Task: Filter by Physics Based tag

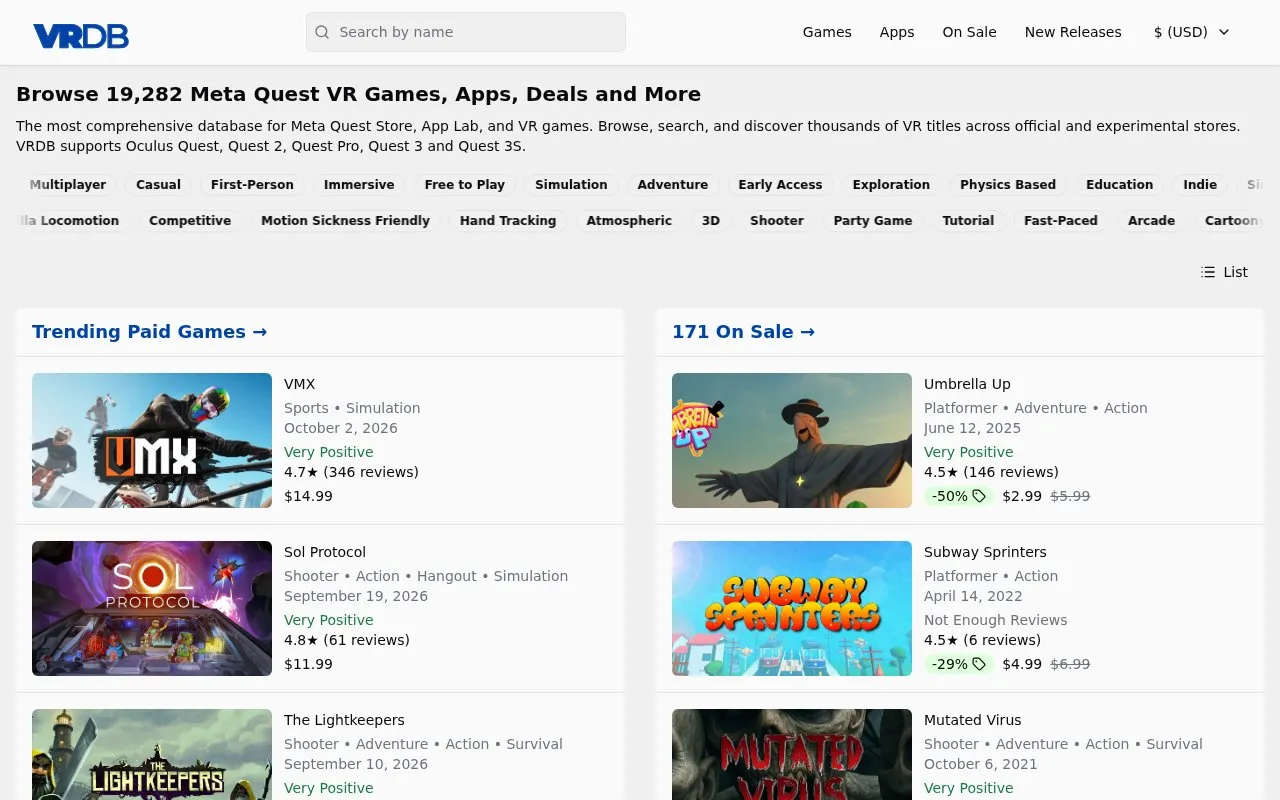Action: click(1008, 185)
